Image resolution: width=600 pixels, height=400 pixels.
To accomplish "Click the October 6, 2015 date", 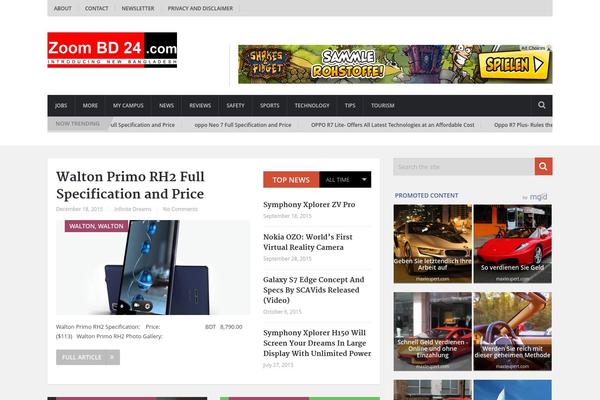I will 282,312.
